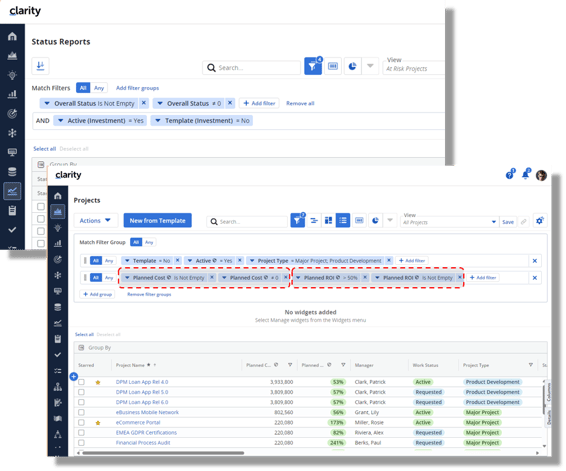Click the New from Template button
Screen dimensions: 566x471
(157, 221)
